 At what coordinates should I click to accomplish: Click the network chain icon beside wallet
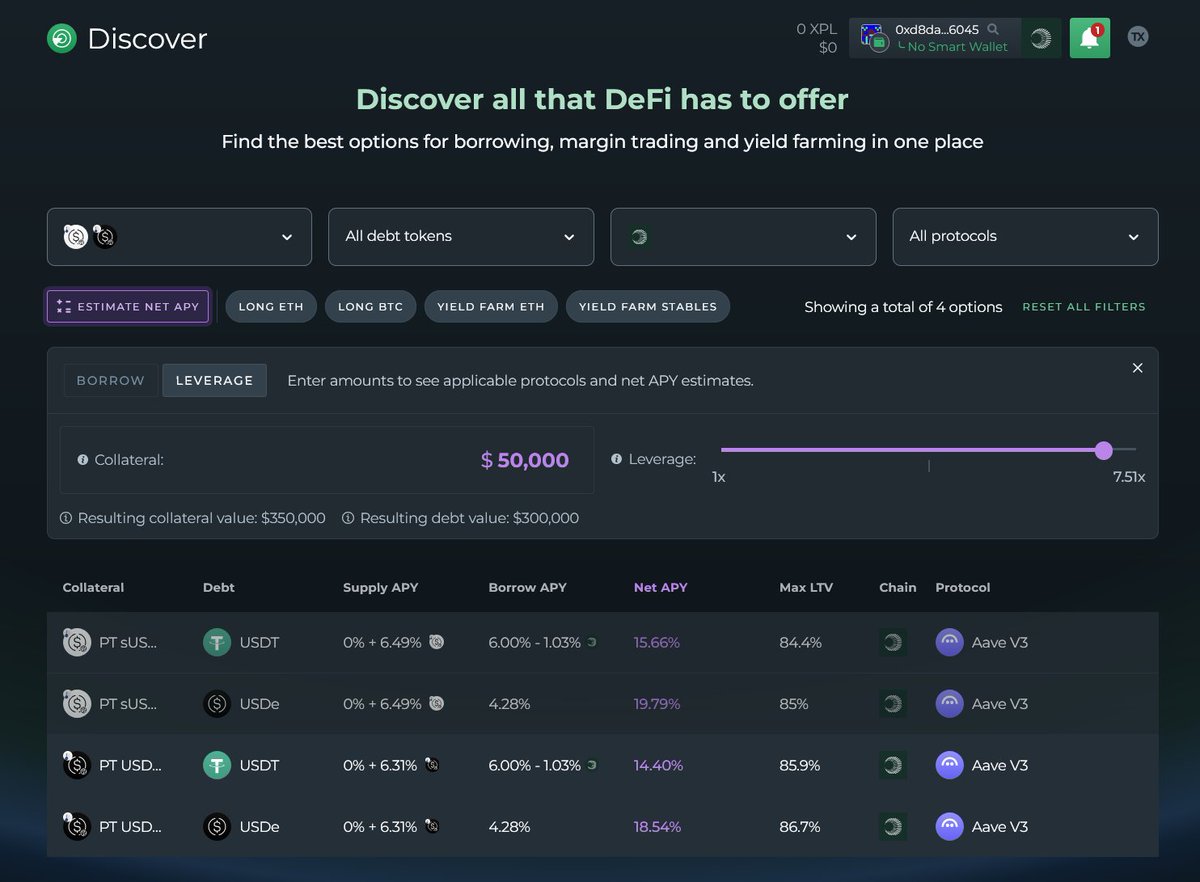pos(1041,38)
